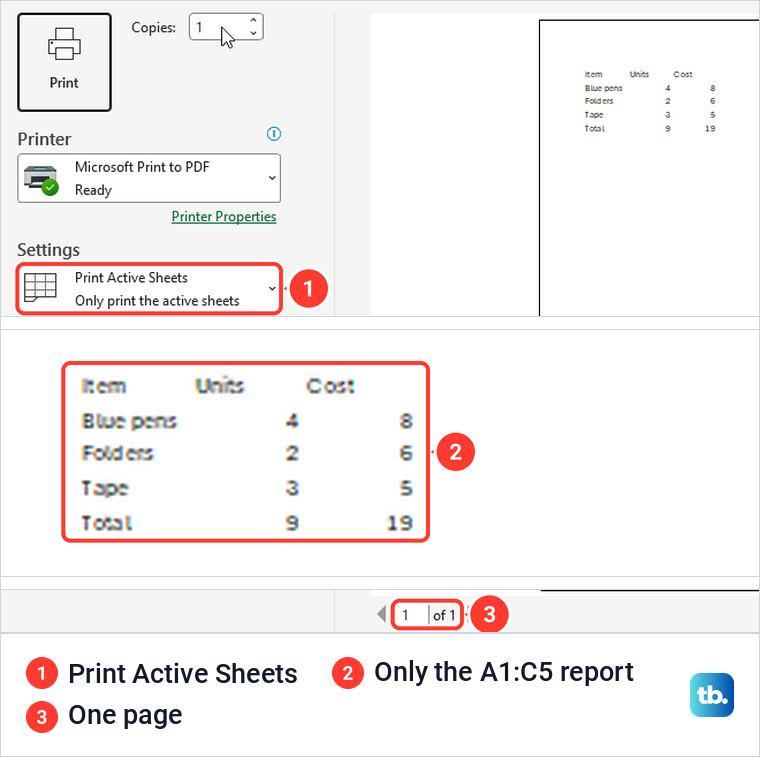Click the 'Copies:' label
The image size is (760, 757).
pyautogui.click(x=153, y=27)
